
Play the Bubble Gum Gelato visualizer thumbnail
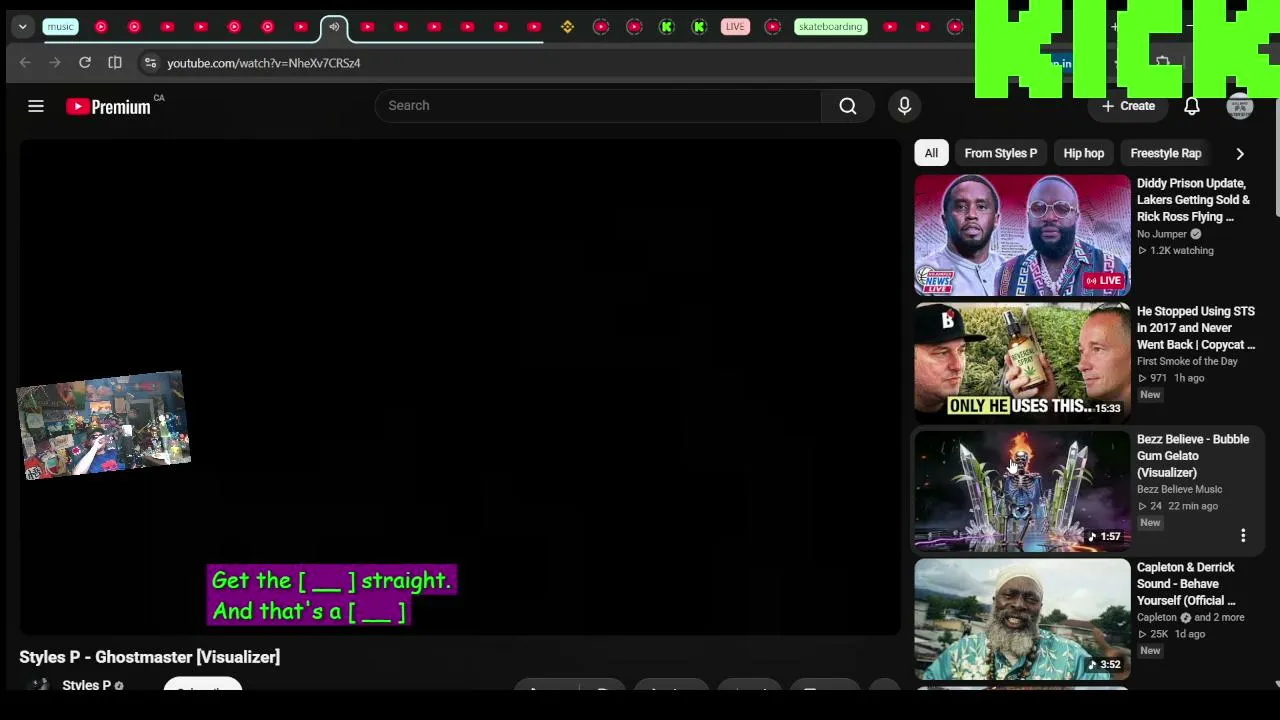[x=1022, y=491]
